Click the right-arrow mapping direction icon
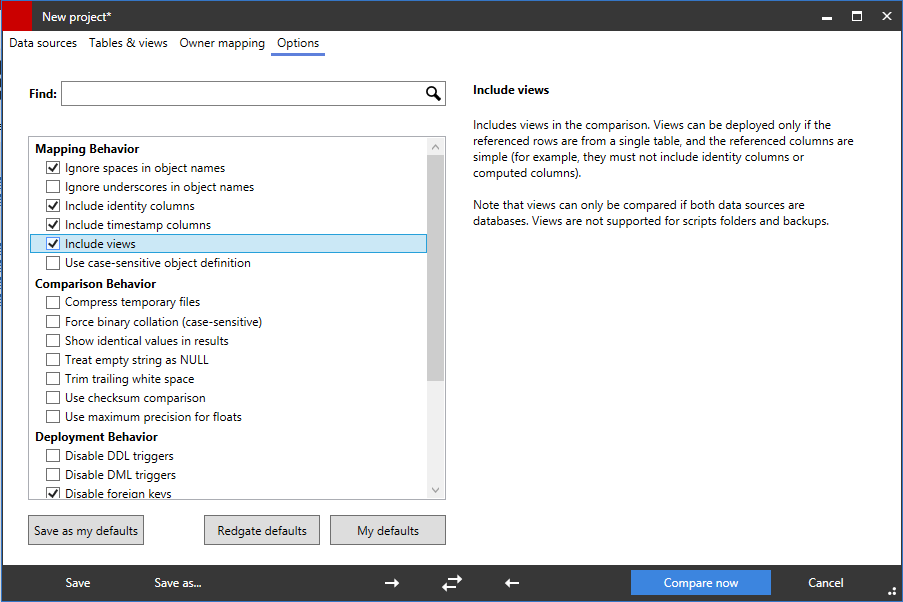 pos(391,582)
